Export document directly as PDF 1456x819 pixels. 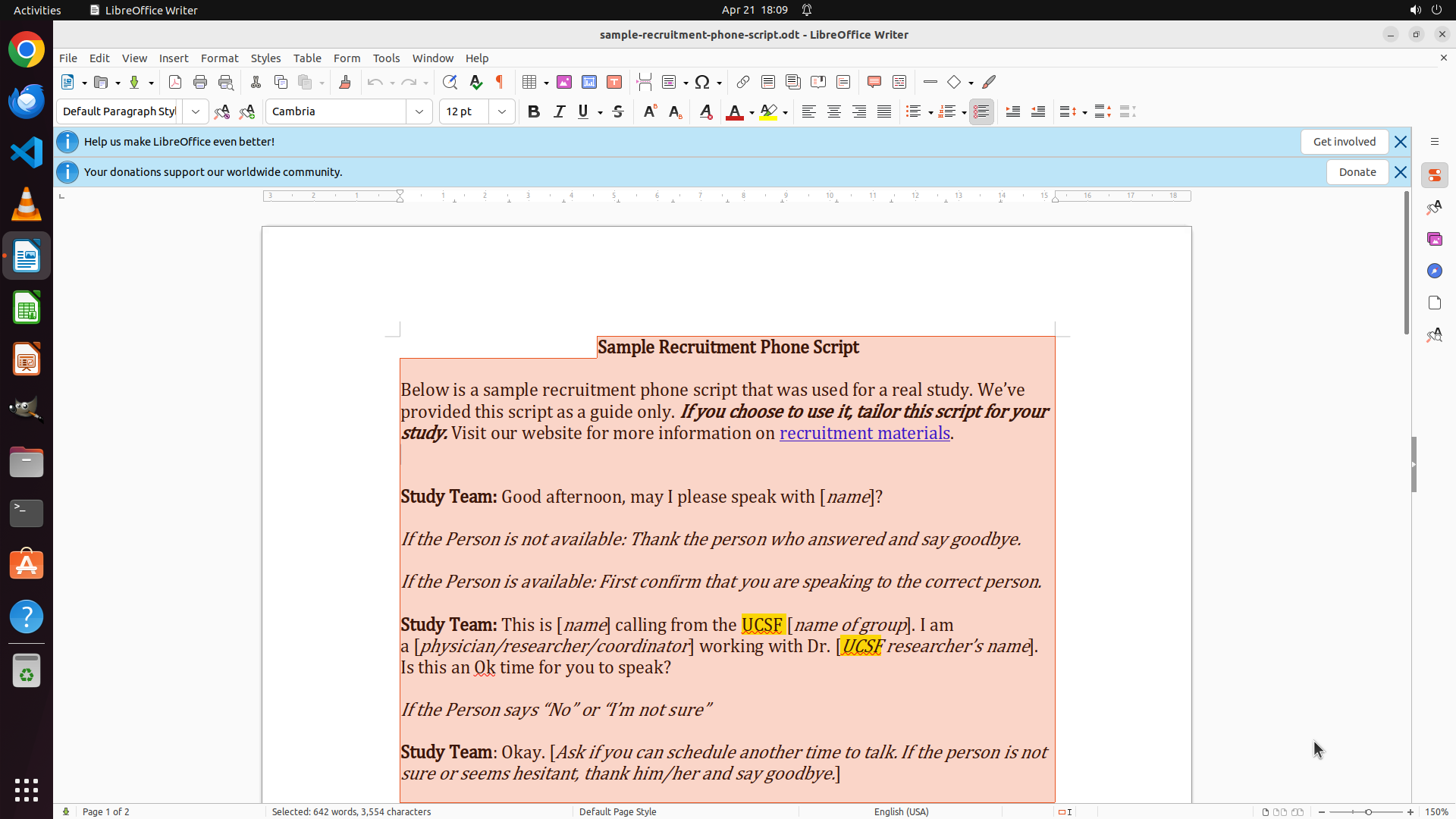[175, 82]
